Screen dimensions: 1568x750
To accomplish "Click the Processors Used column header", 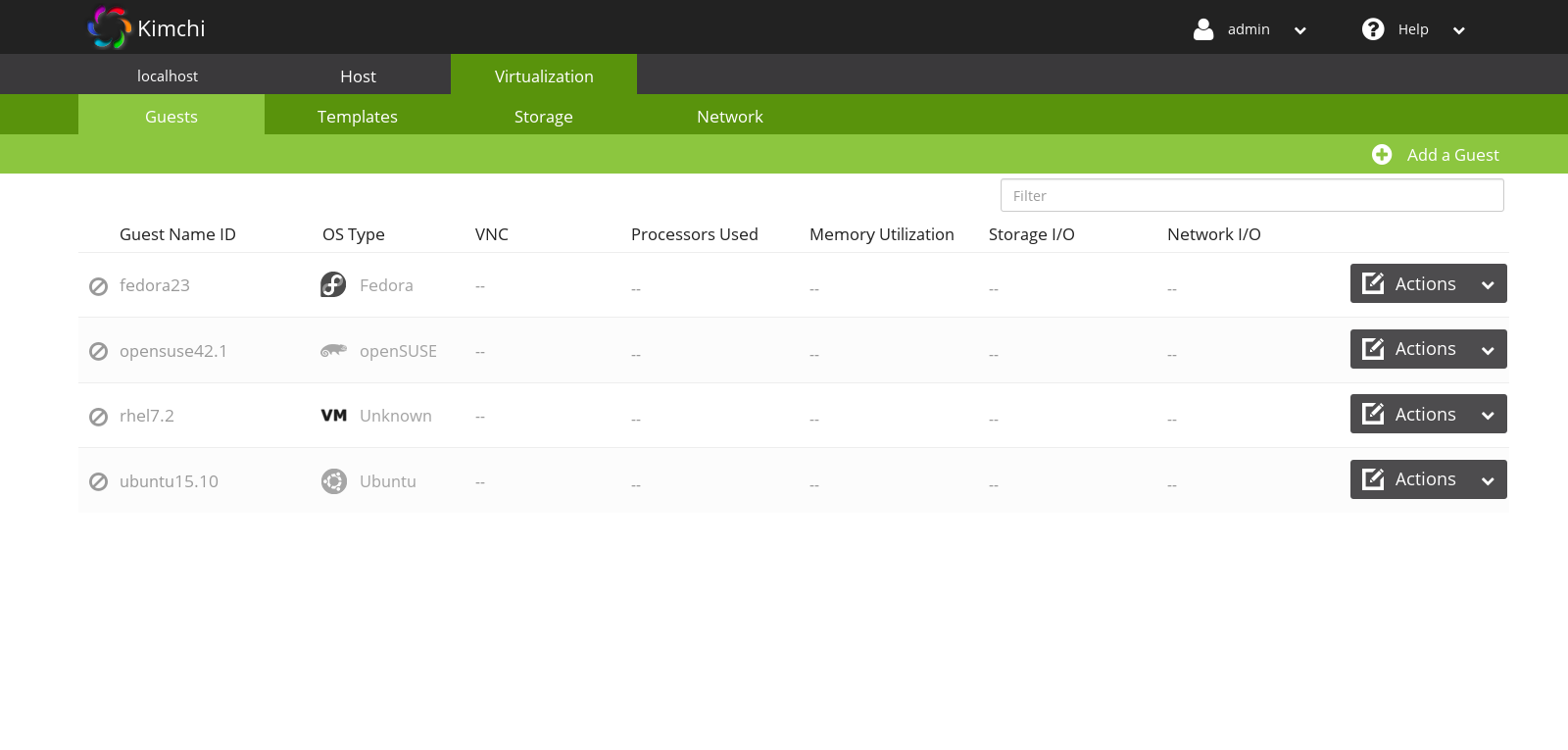I will 695,234.
